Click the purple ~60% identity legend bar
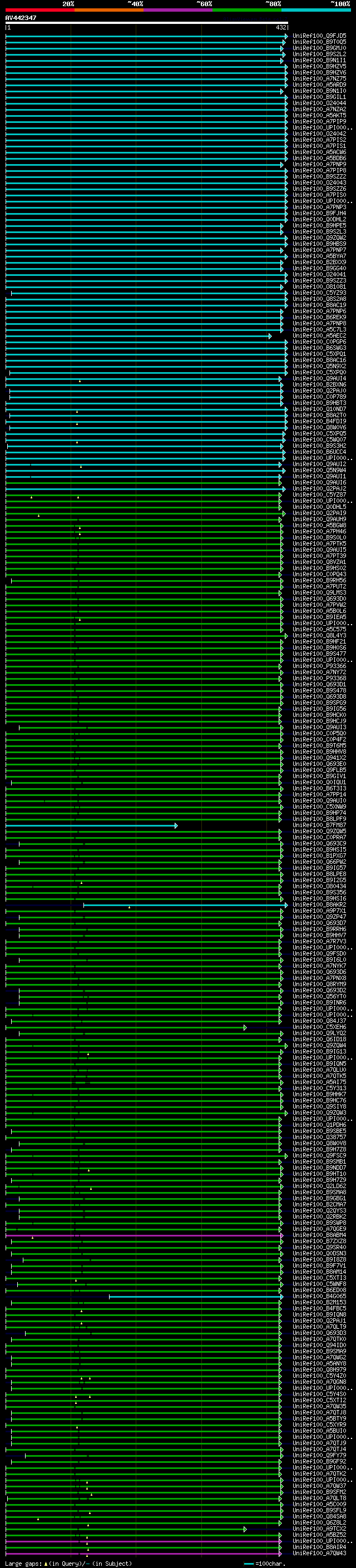This screenshot has height=1568, width=356. (x=179, y=10)
